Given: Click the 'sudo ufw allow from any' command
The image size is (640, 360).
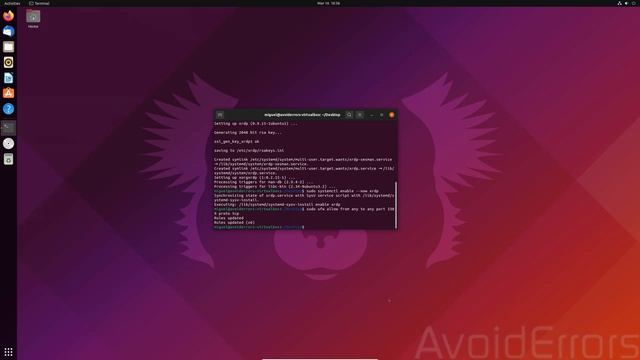Looking at the screenshot, I should [x=350, y=209].
